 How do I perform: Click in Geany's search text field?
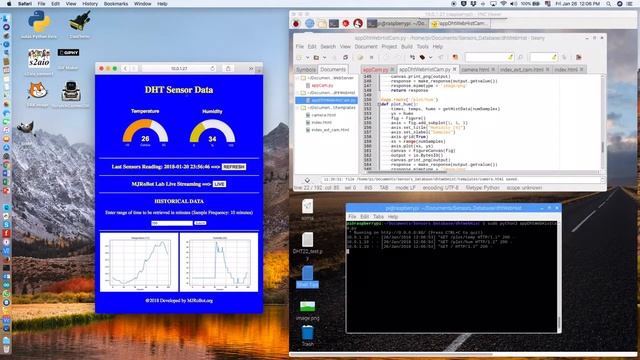489,58
